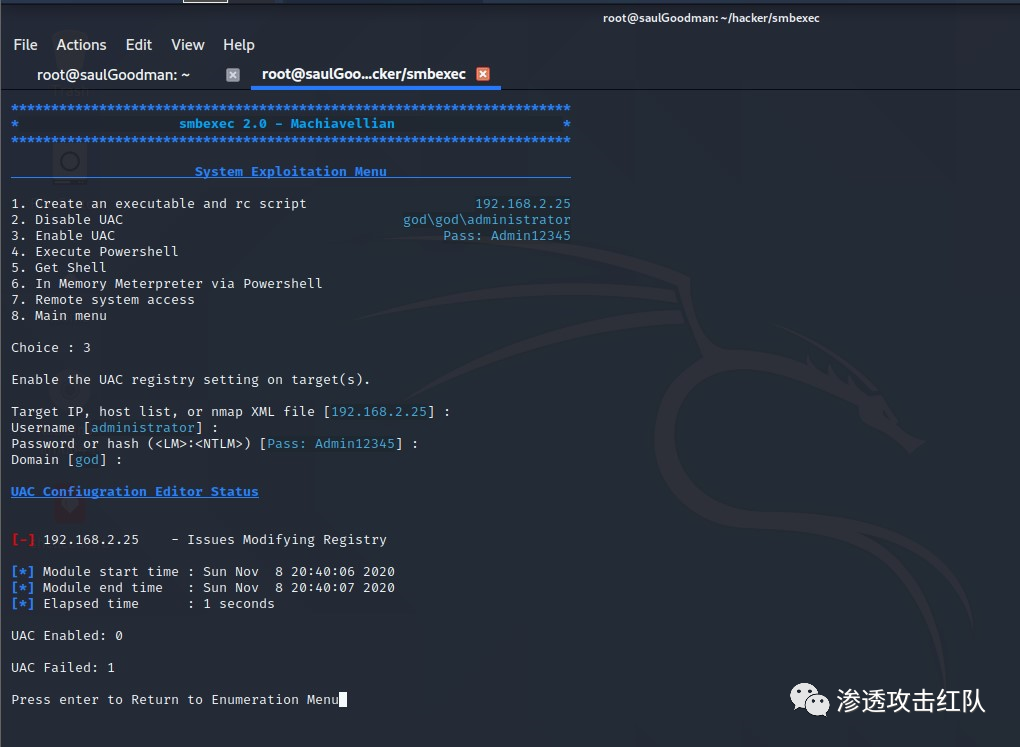Open the View menu
The height and width of the screenshot is (747, 1020).
pos(187,45)
